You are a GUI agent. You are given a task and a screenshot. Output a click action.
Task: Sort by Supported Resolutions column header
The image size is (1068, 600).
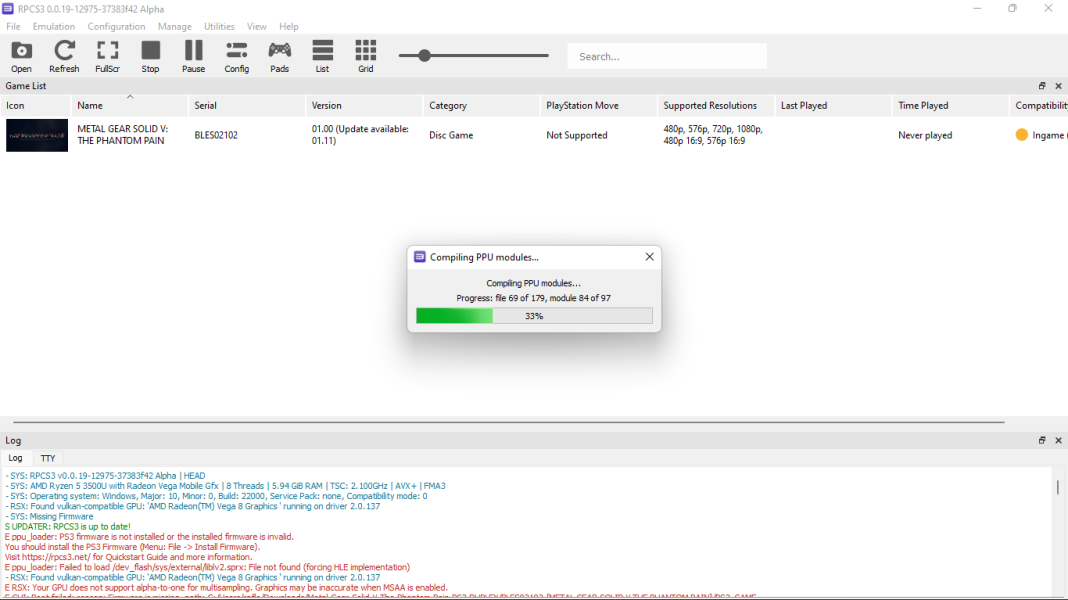tap(715, 106)
